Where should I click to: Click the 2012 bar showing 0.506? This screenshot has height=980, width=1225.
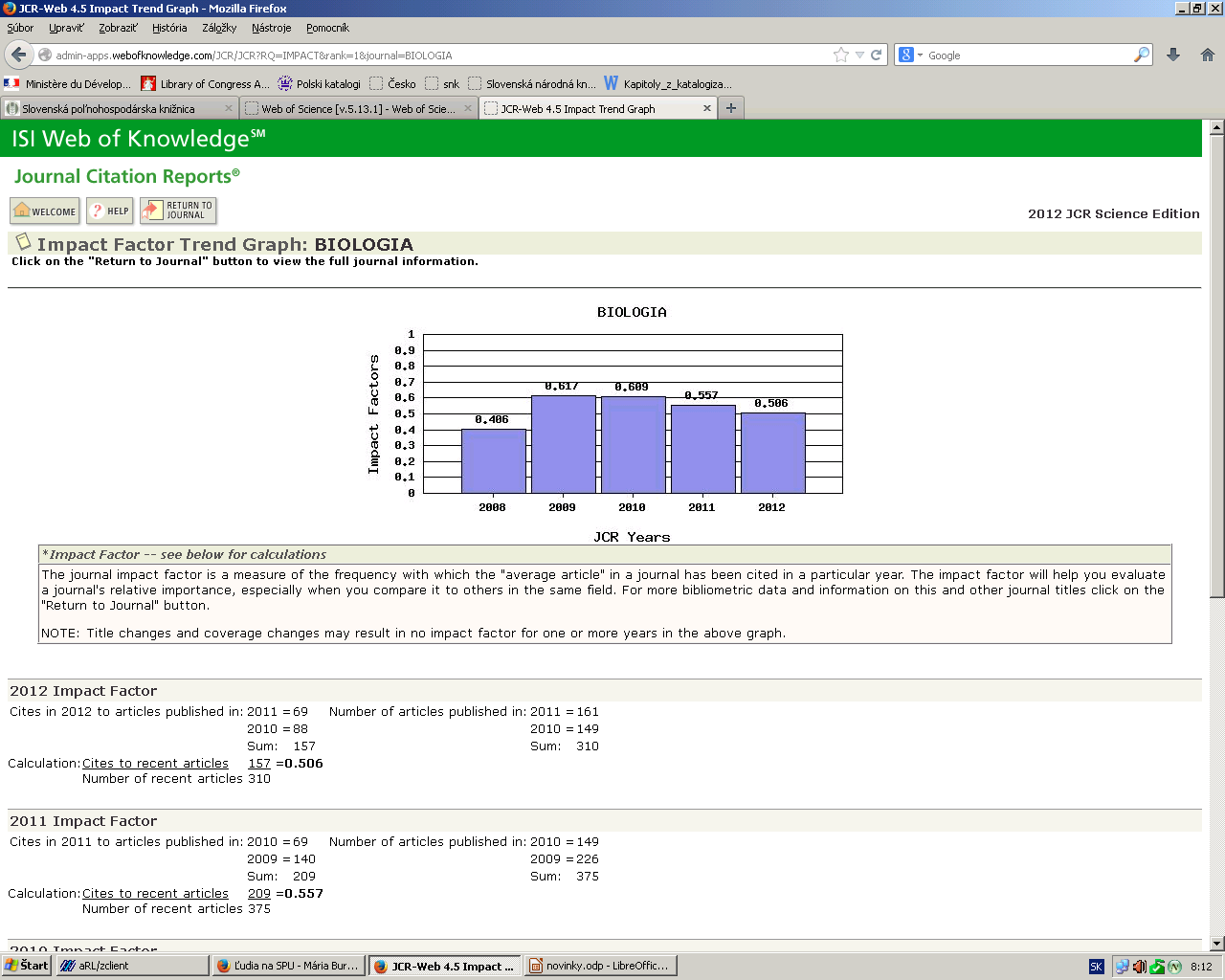772,453
